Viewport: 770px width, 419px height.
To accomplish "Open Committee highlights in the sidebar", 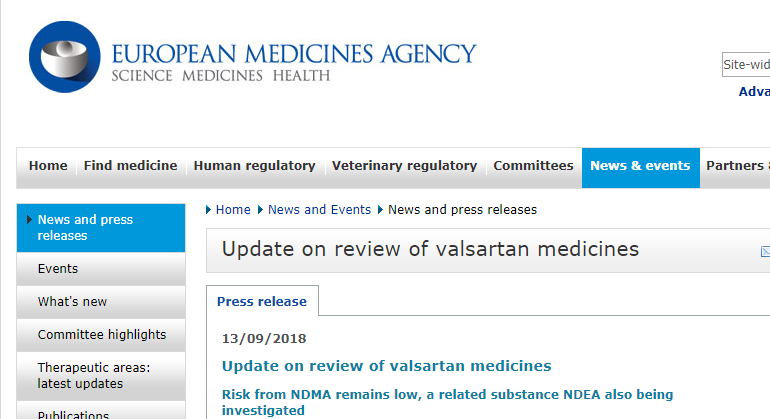I will click(101, 335).
